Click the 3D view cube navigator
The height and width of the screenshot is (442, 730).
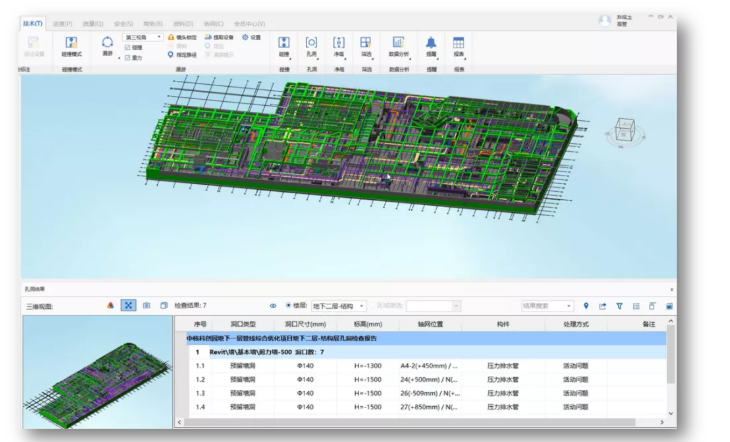pyautogui.click(x=624, y=132)
